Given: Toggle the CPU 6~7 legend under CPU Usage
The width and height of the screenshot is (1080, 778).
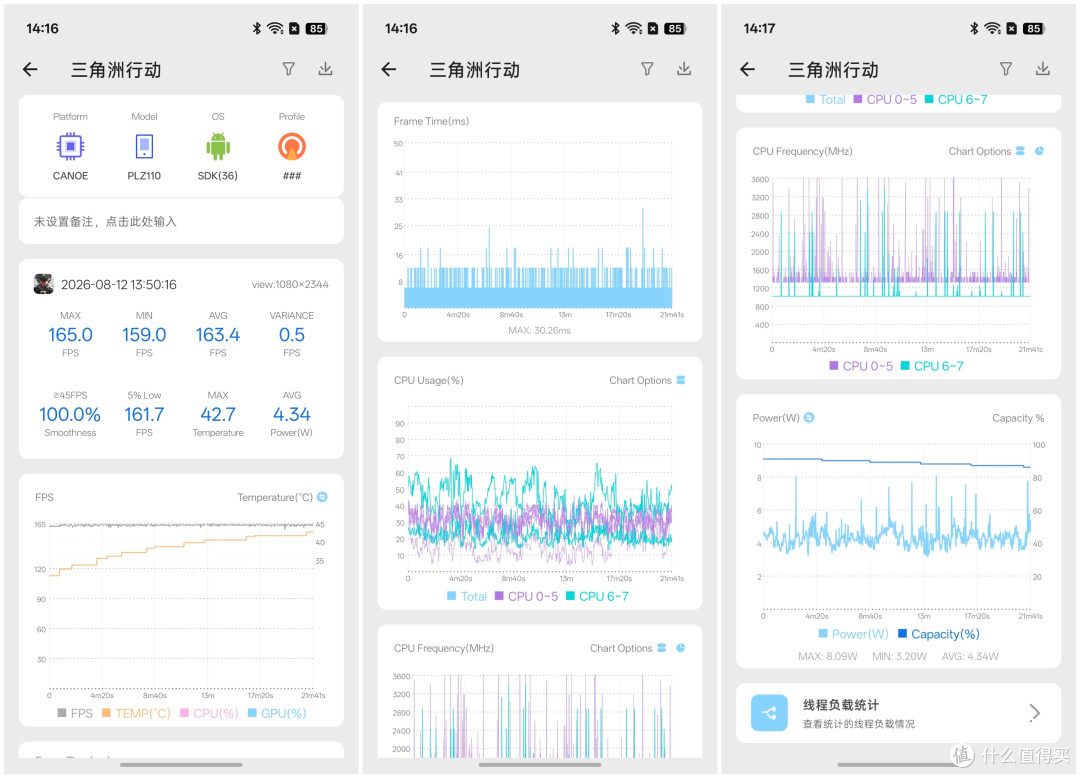Looking at the screenshot, I should coord(598,596).
